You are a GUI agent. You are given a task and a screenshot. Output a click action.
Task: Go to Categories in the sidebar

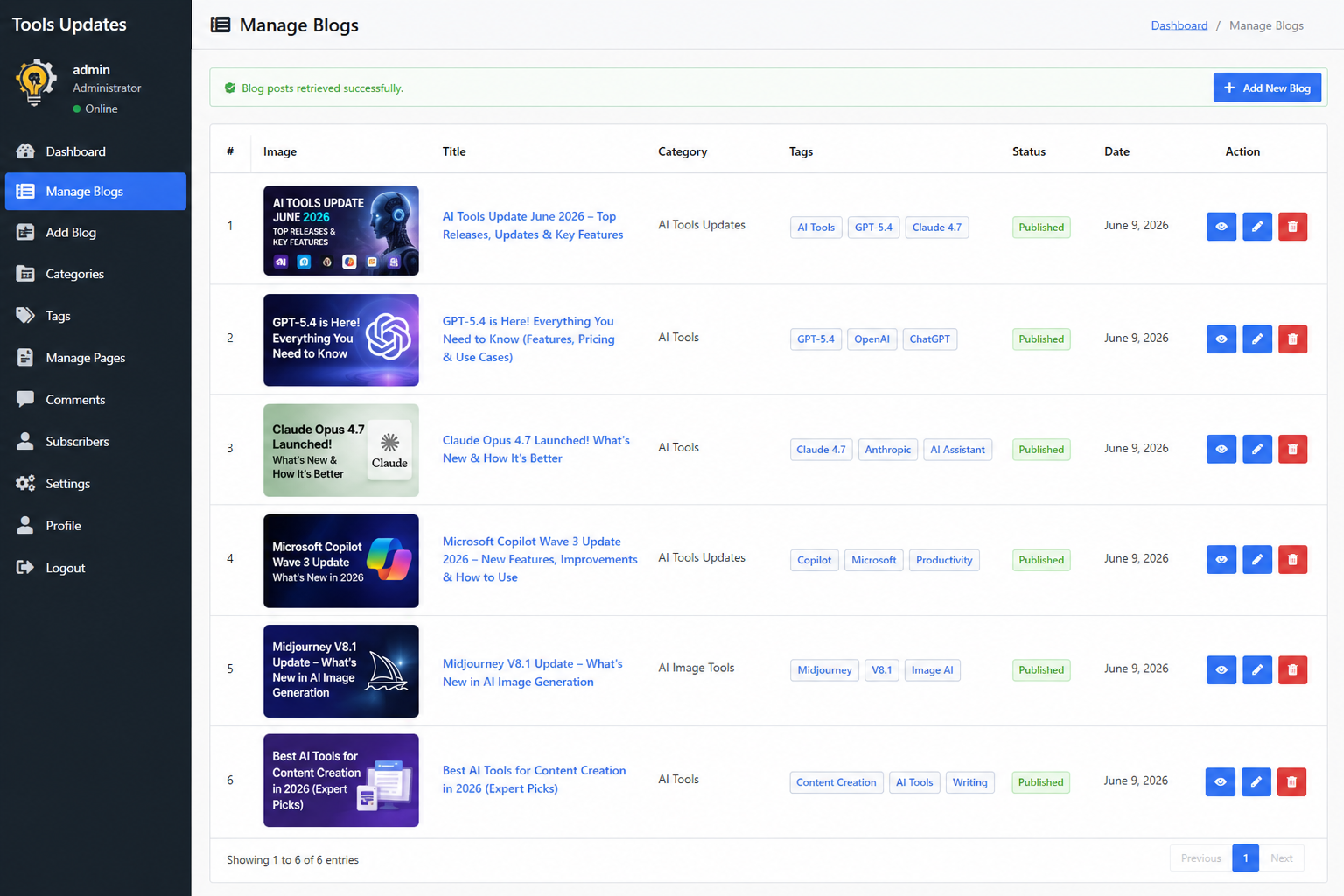click(95, 274)
